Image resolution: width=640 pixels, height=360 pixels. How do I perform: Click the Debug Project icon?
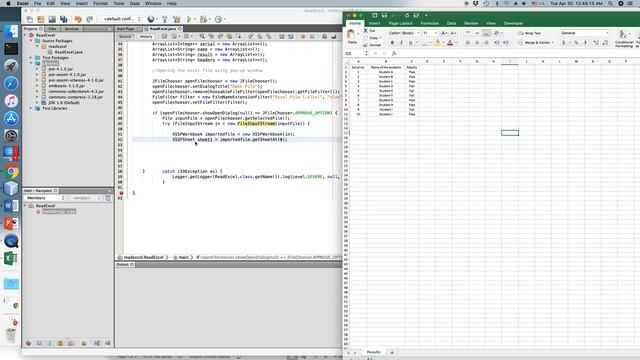[203, 19]
